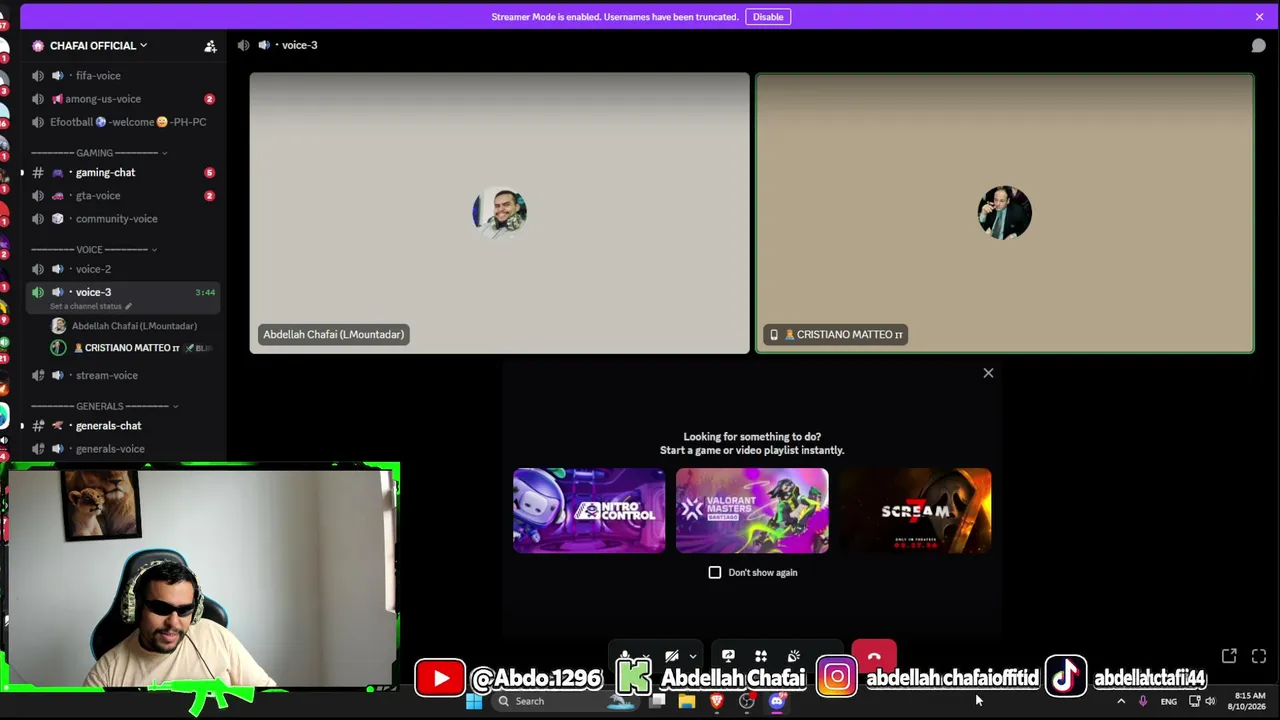
Task: Collapse the VOICE category
Action: point(93,249)
